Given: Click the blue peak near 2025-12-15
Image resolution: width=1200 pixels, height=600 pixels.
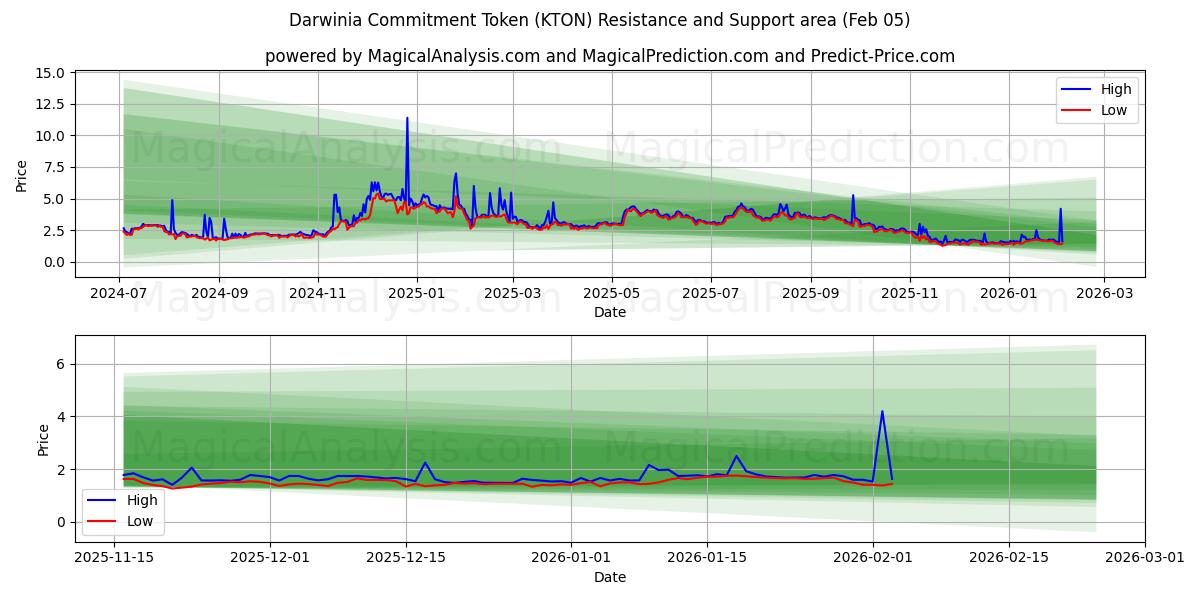Looking at the screenshot, I should click(x=424, y=463).
